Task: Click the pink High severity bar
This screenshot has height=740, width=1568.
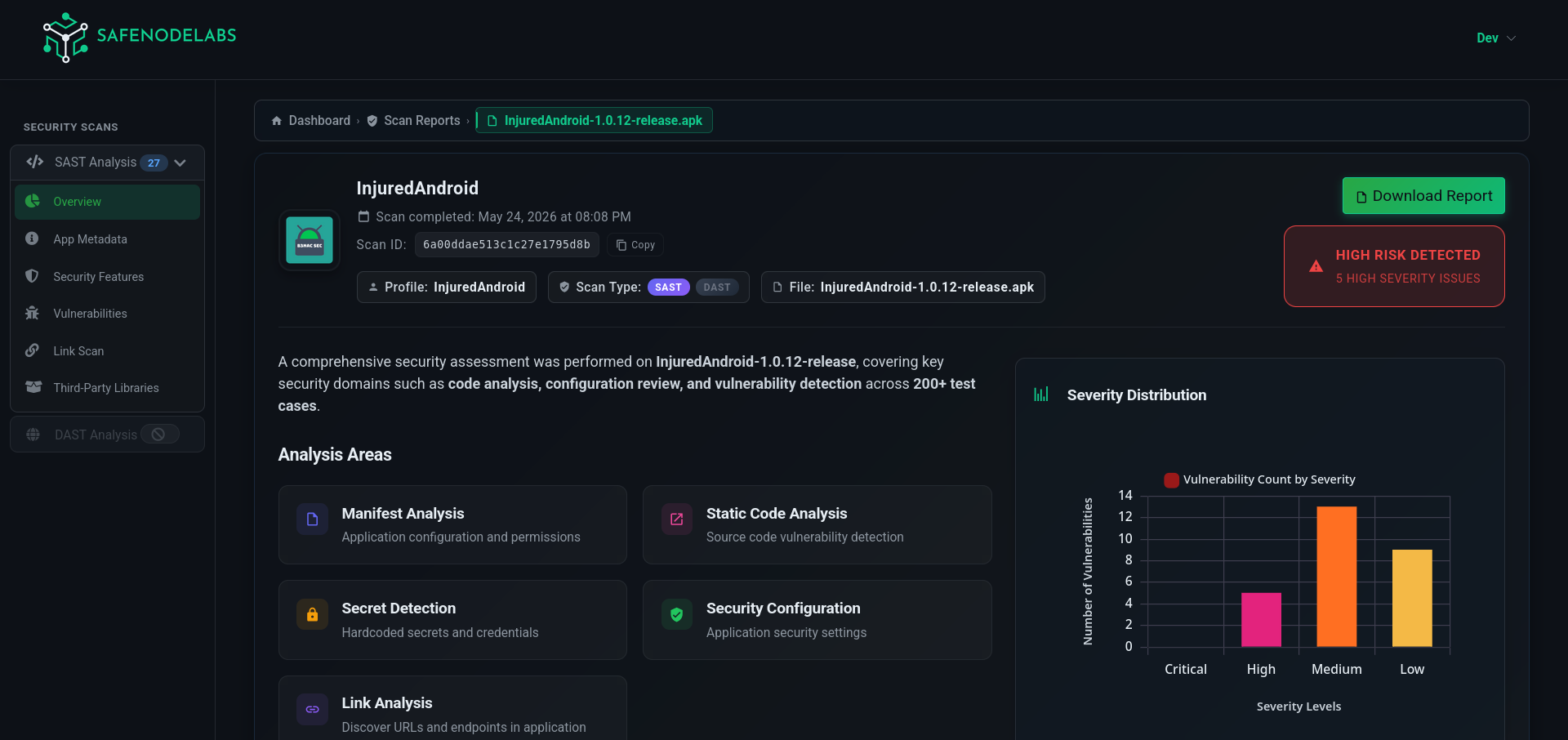Action: pyautogui.click(x=1261, y=620)
